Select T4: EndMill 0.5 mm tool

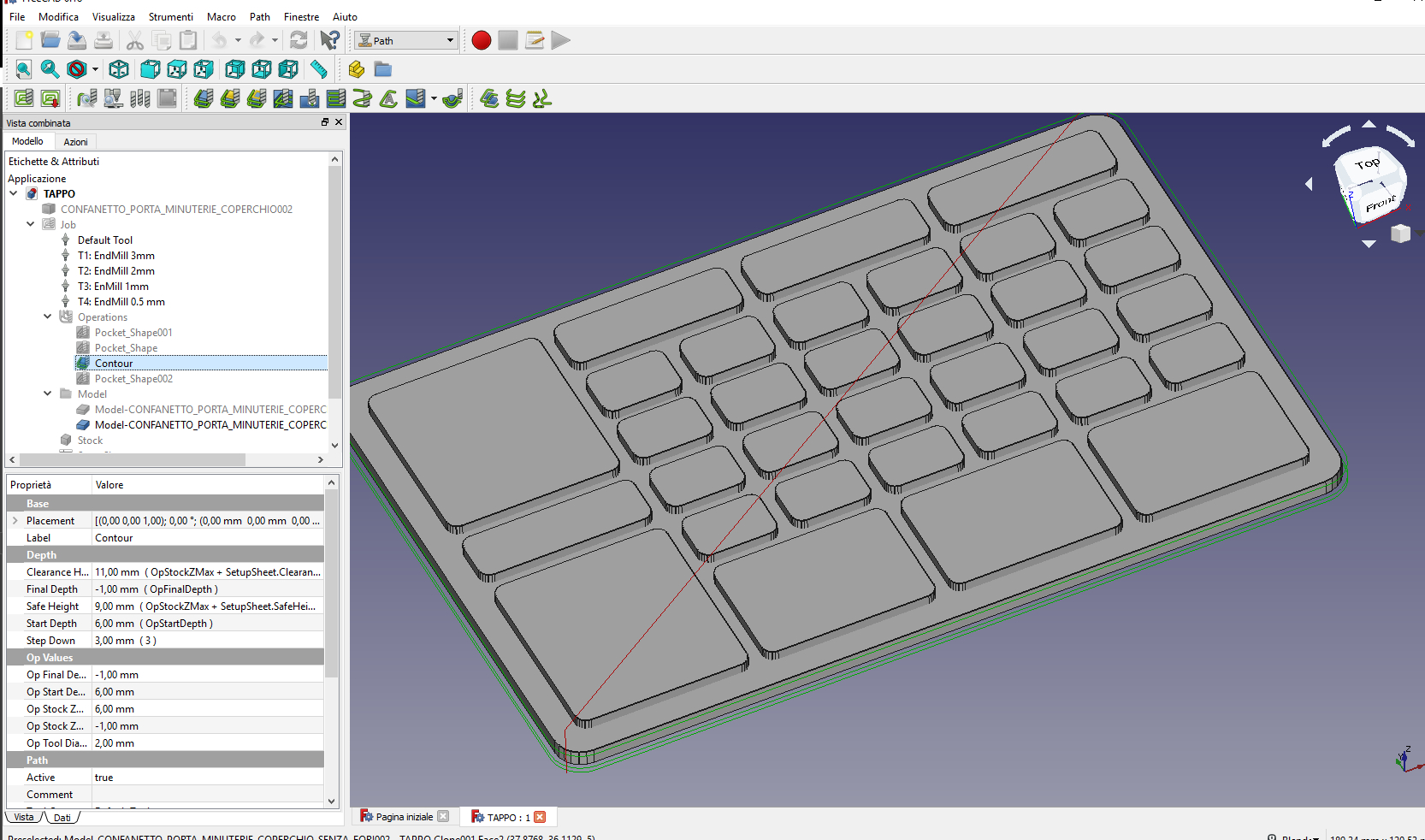pos(121,302)
